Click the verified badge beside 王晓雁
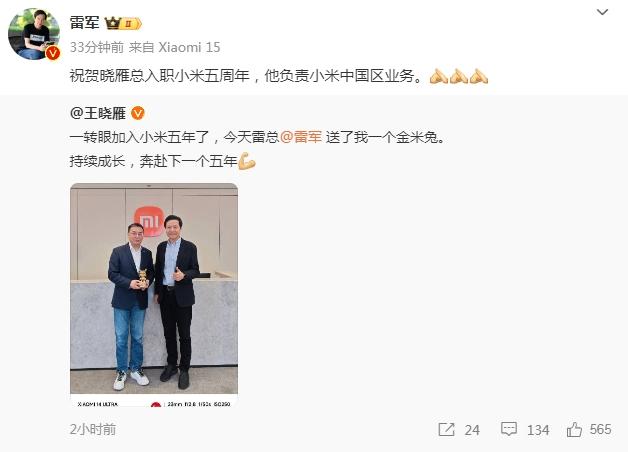 click(137, 113)
